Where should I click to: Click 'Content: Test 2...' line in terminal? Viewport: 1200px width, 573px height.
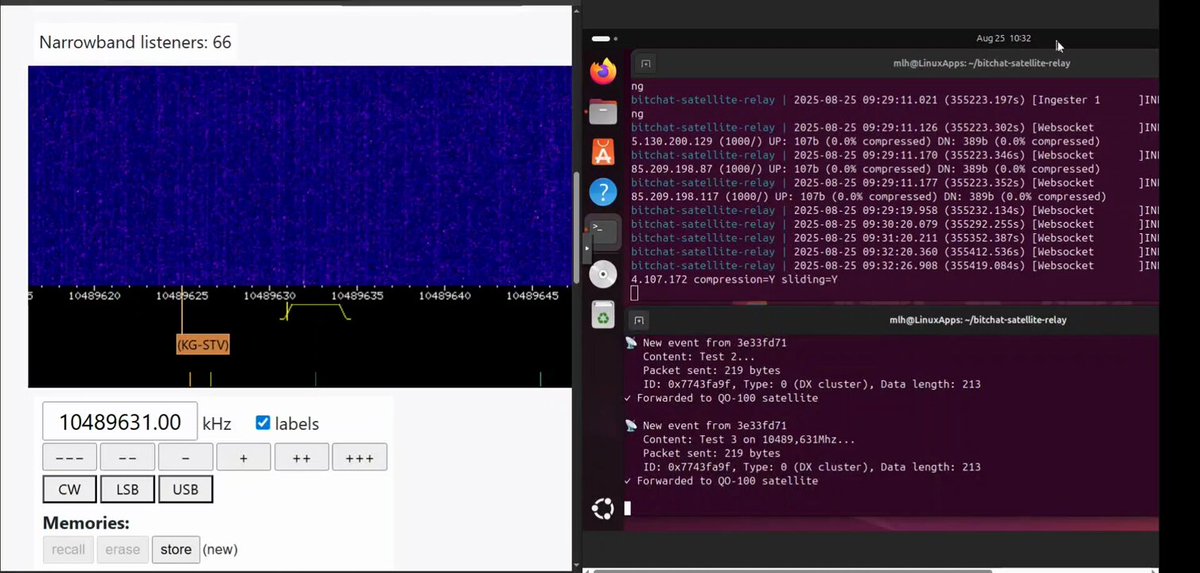[x=700, y=356]
